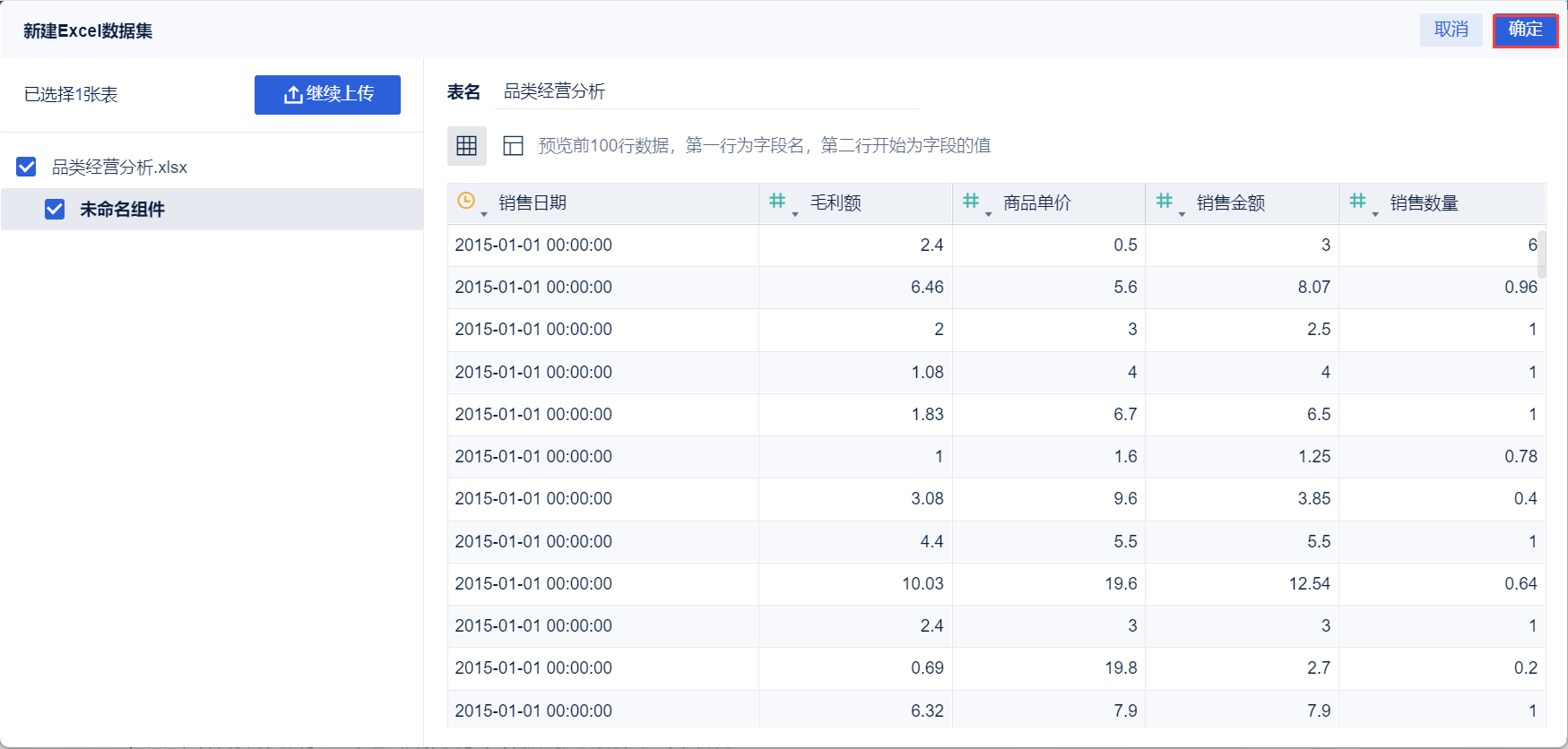Image resolution: width=1568 pixels, height=749 pixels.
Task: Click the number type icon for 商品单价
Action: (x=970, y=202)
